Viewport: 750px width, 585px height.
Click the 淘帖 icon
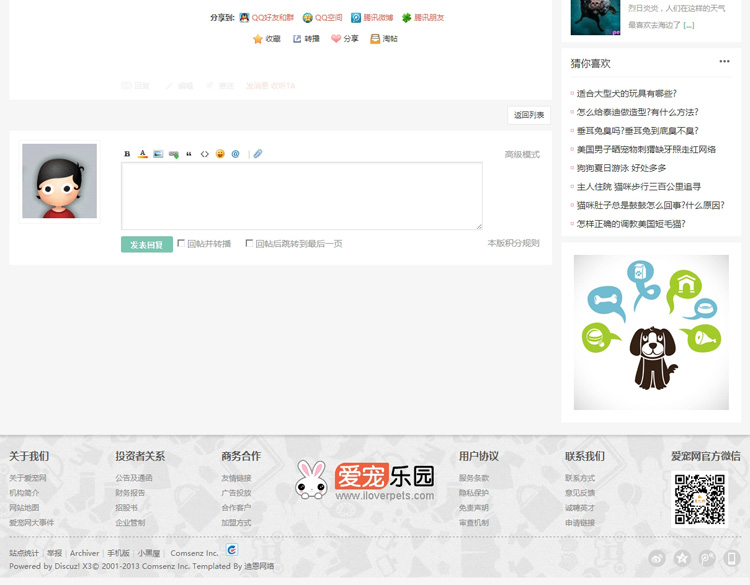pos(375,39)
